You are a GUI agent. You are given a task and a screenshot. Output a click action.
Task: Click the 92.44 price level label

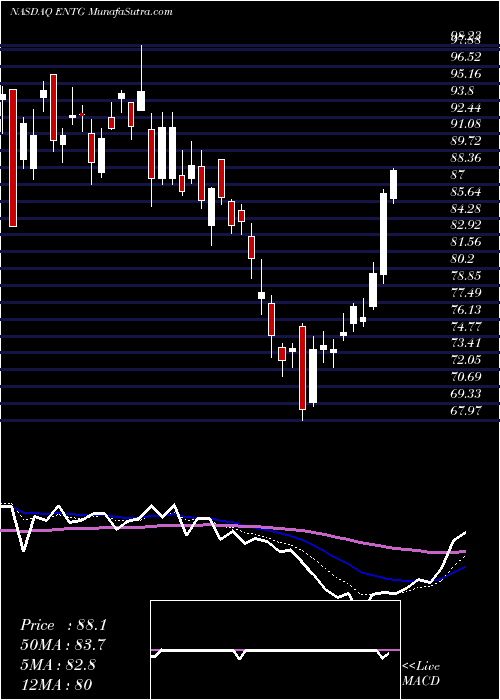[466, 107]
